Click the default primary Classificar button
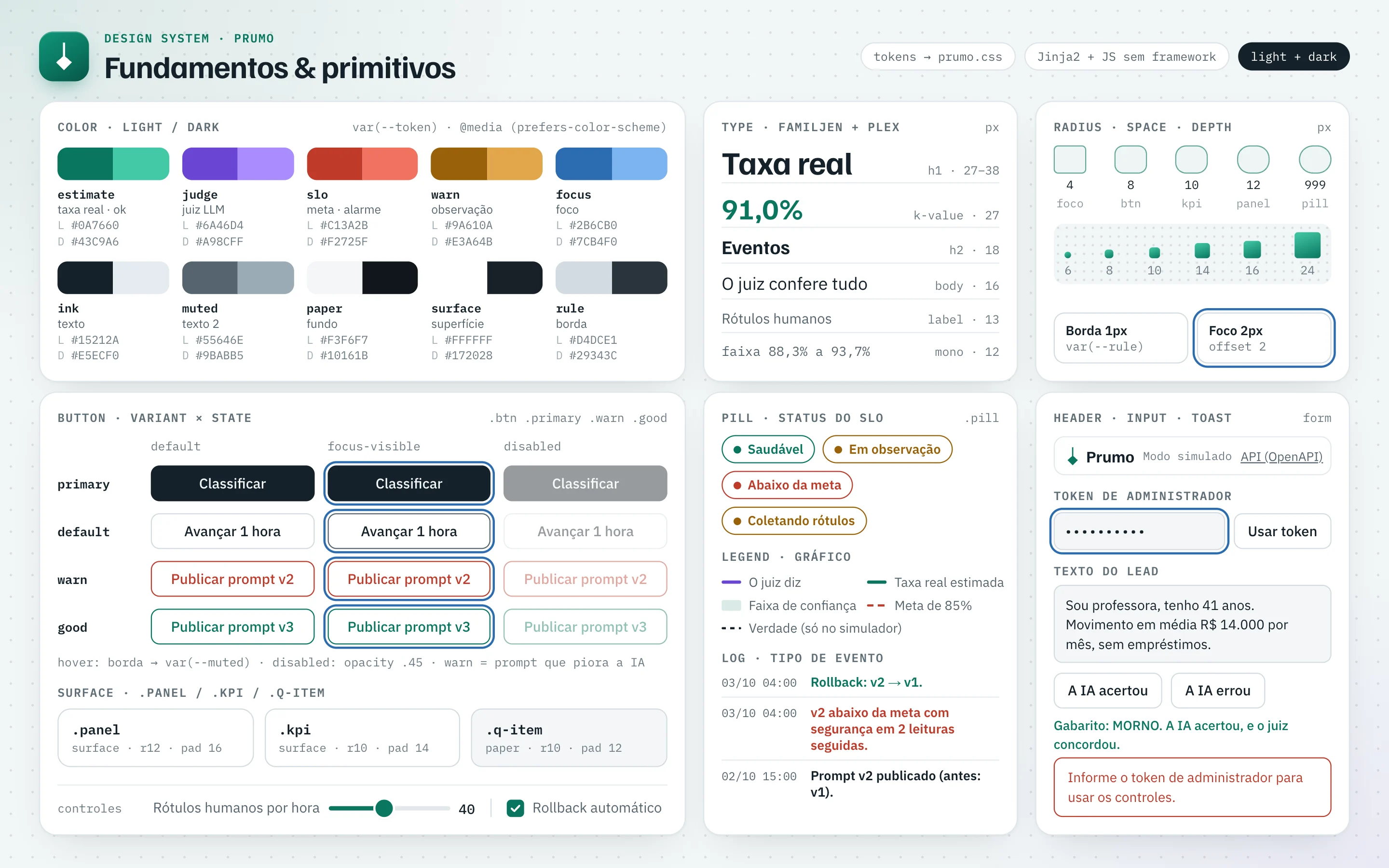Image resolution: width=1389 pixels, height=868 pixels. coord(232,483)
